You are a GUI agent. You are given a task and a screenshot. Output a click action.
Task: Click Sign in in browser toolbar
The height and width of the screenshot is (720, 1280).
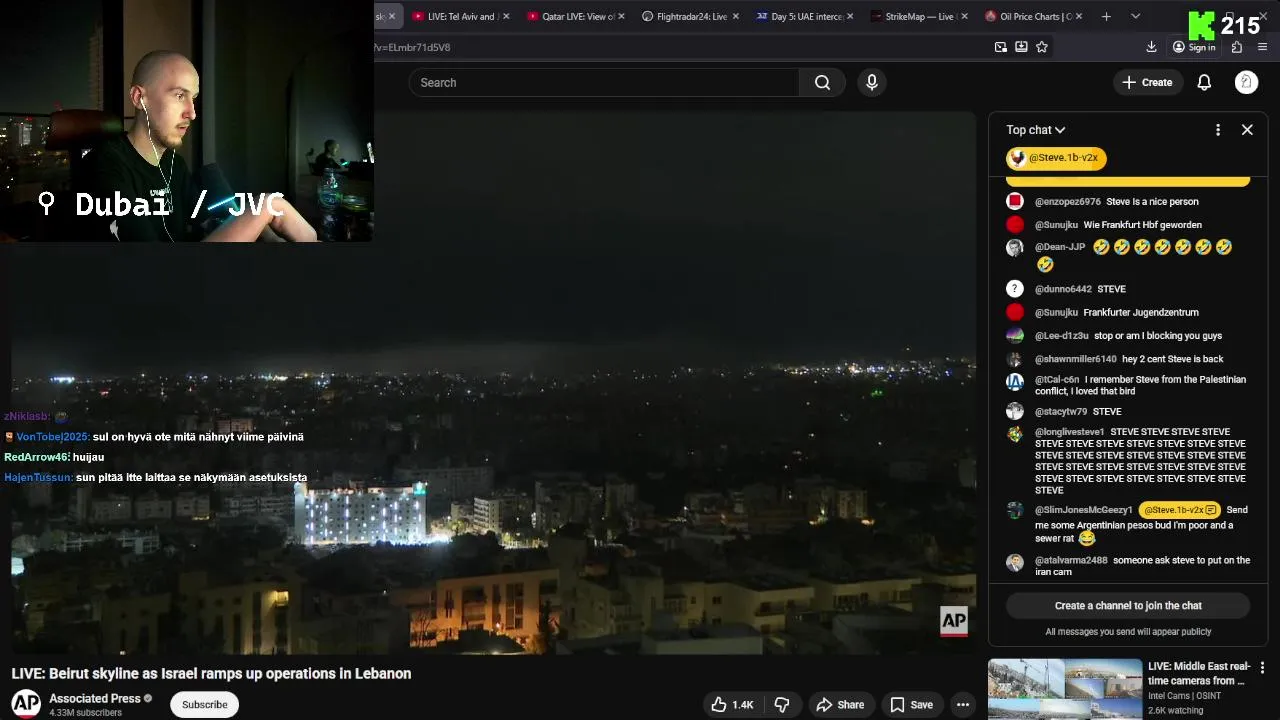[1194, 47]
